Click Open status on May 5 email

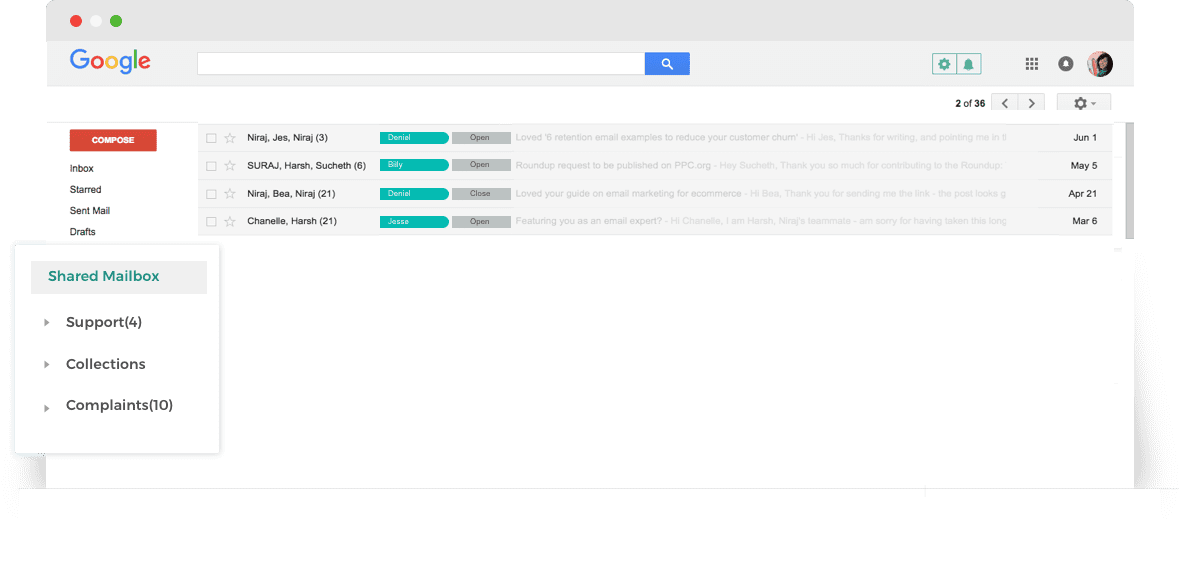coord(481,165)
